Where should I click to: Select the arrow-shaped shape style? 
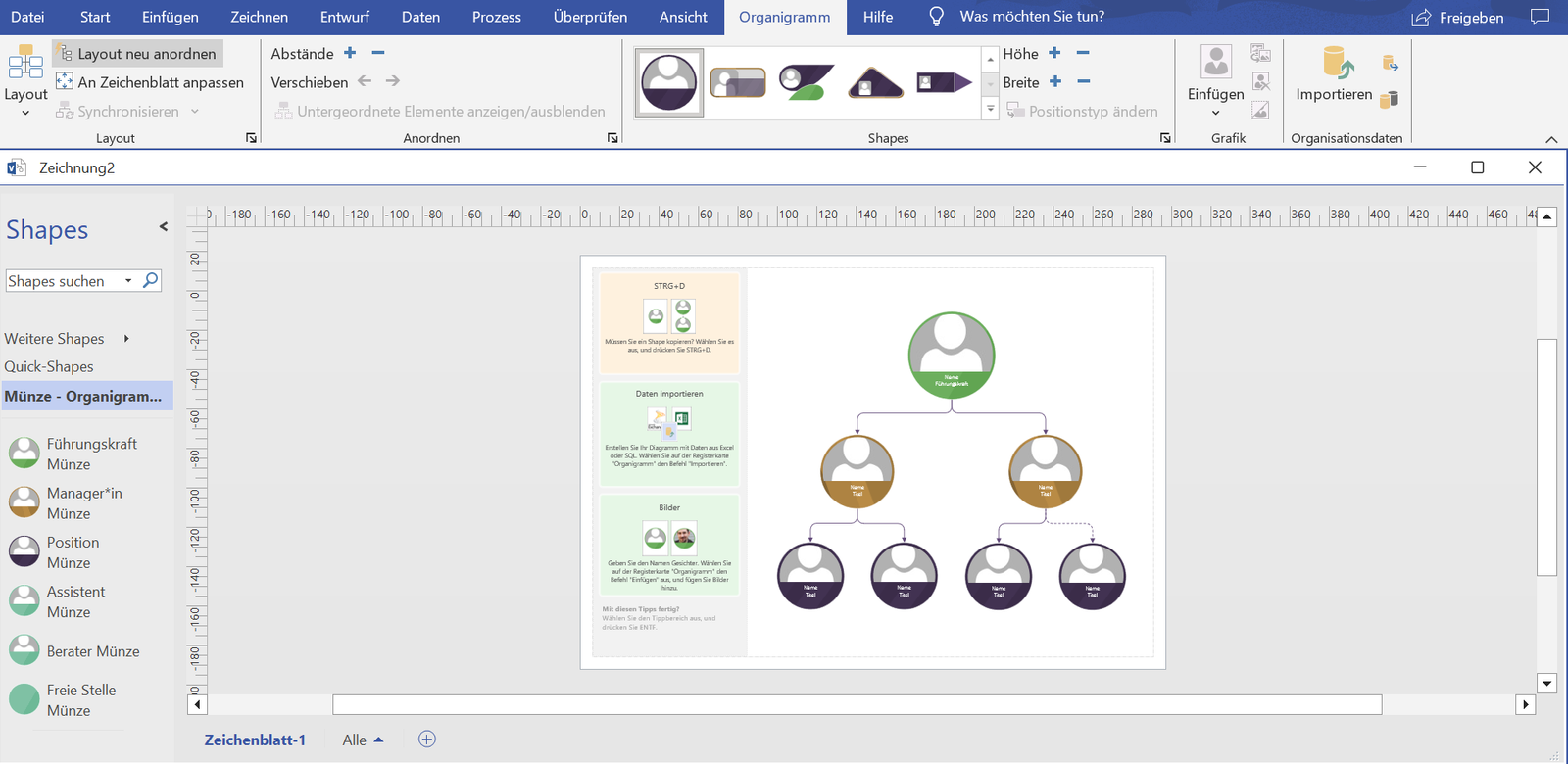click(944, 82)
